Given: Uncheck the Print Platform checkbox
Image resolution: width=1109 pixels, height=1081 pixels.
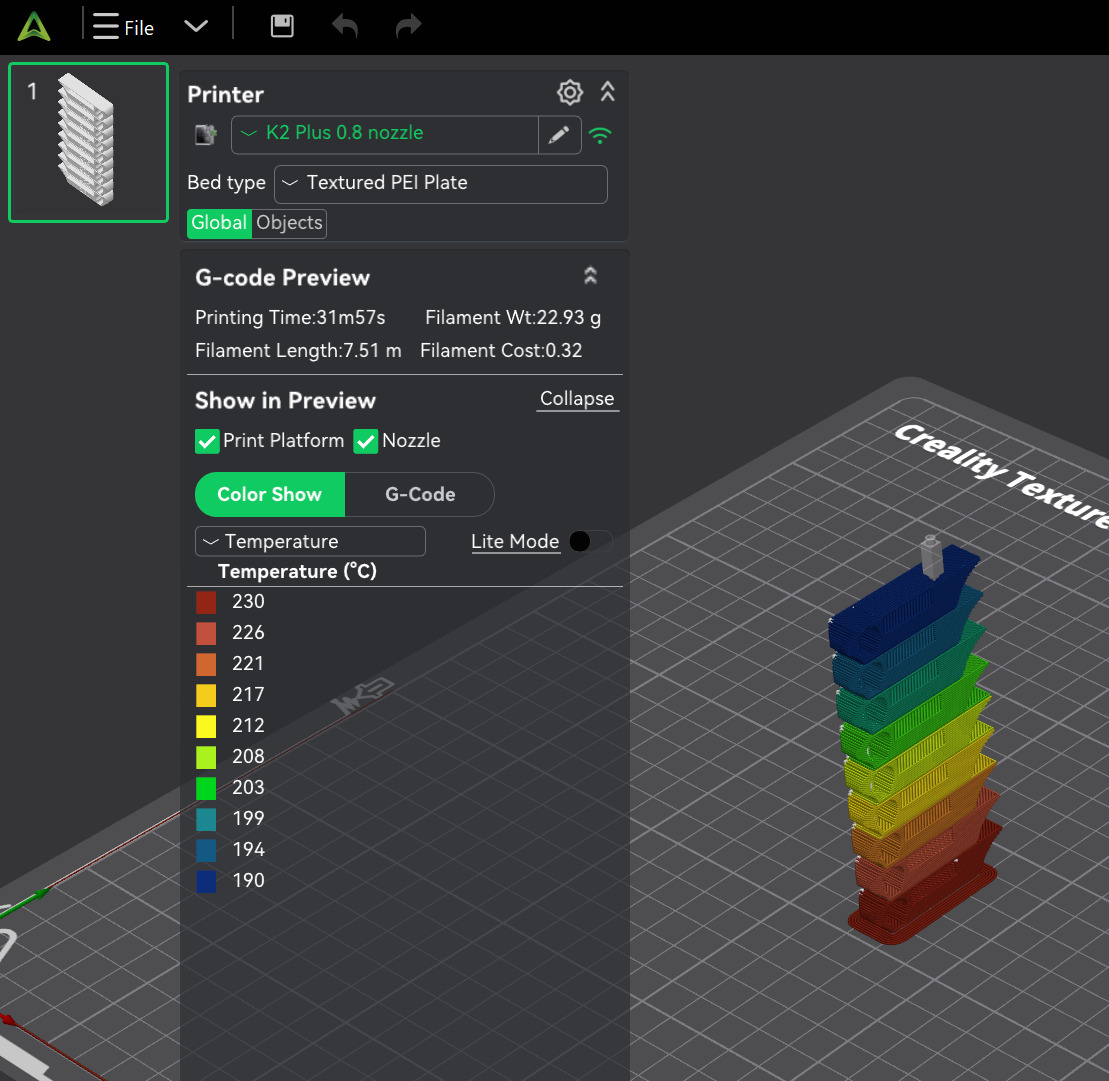Looking at the screenshot, I should point(207,441).
